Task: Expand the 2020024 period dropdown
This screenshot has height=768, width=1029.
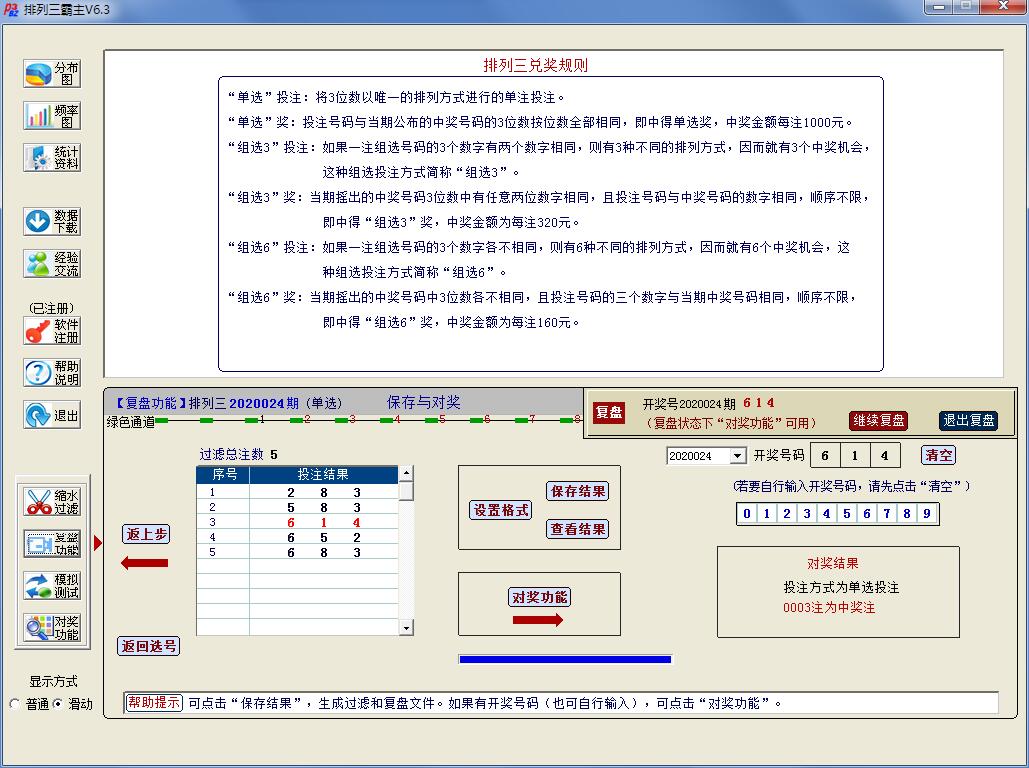Action: pos(738,456)
